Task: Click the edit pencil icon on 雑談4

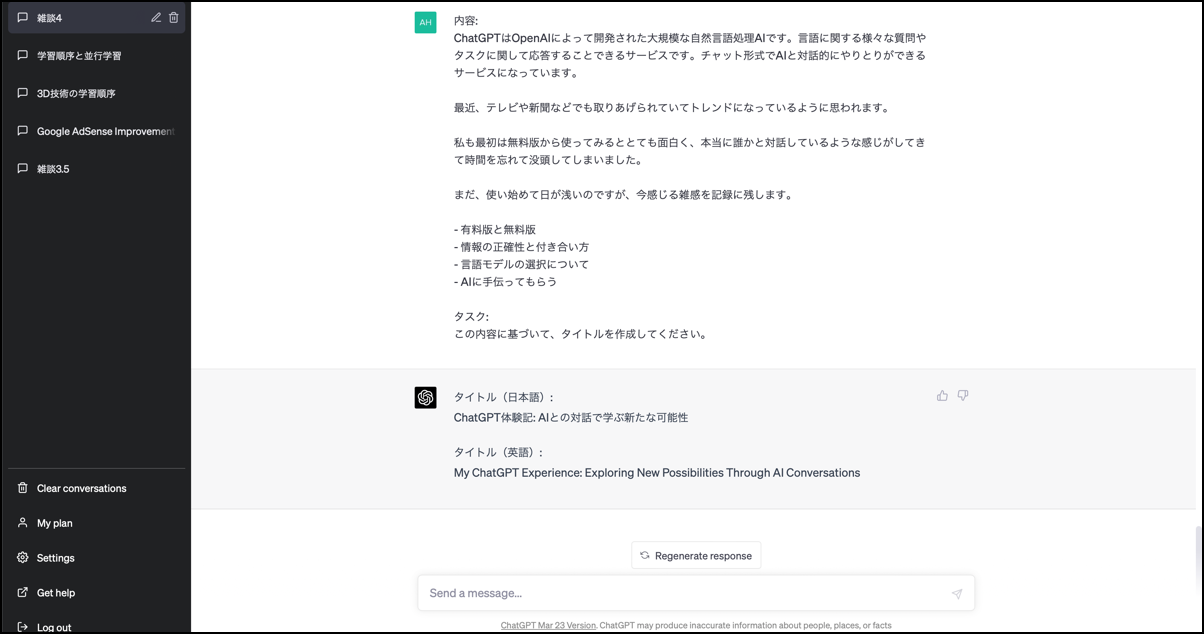Action: [156, 18]
